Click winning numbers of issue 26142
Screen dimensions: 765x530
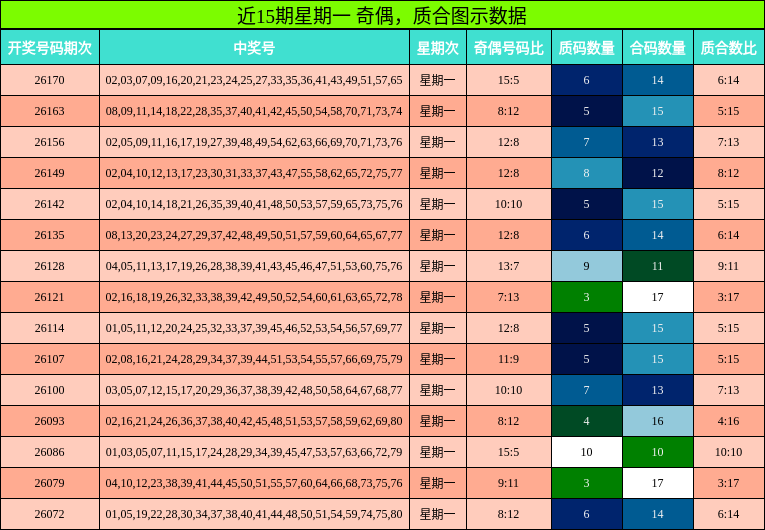(254, 204)
